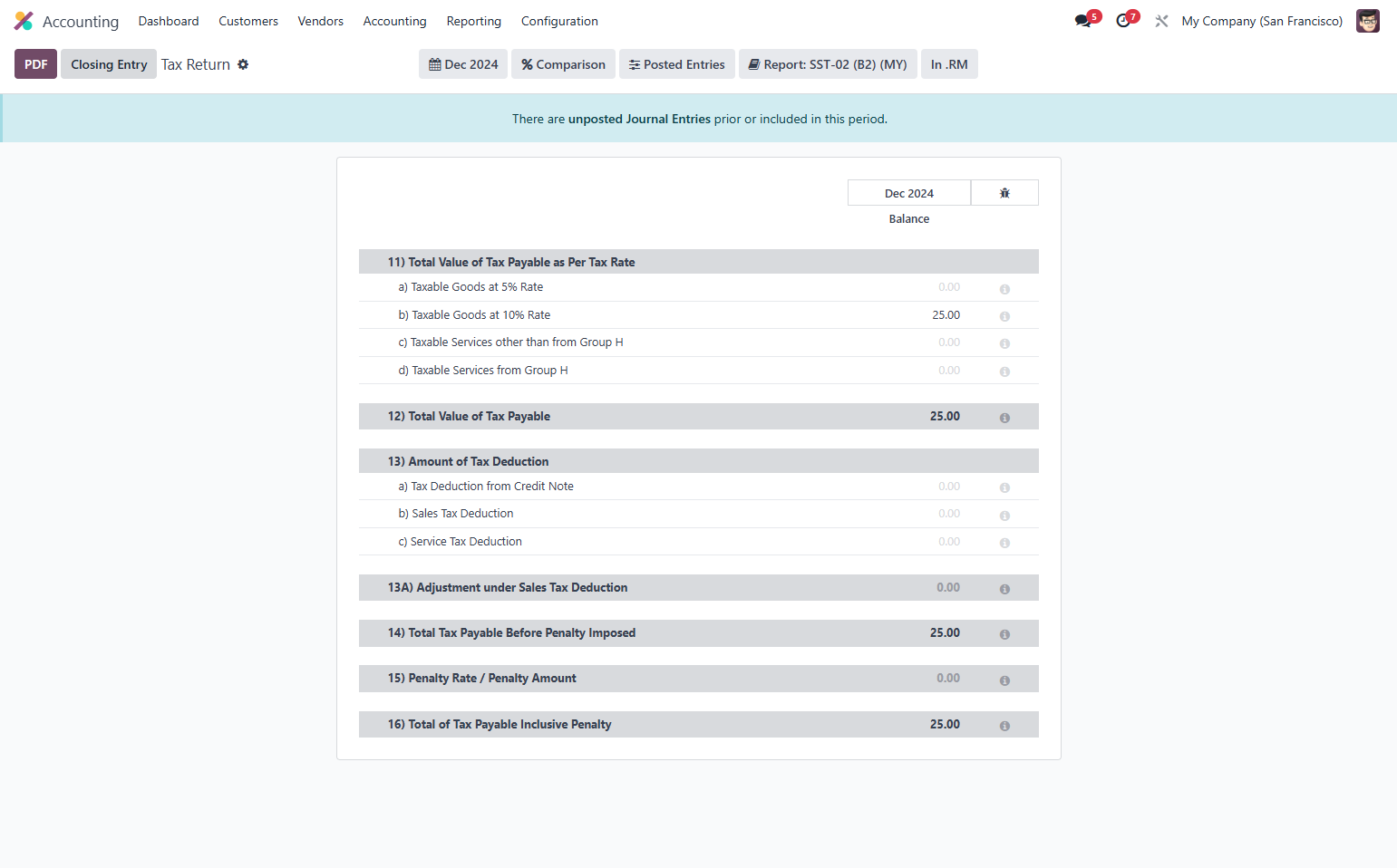1397x868 pixels.
Task: Open the debug tools wrench icon
Action: [1161, 21]
